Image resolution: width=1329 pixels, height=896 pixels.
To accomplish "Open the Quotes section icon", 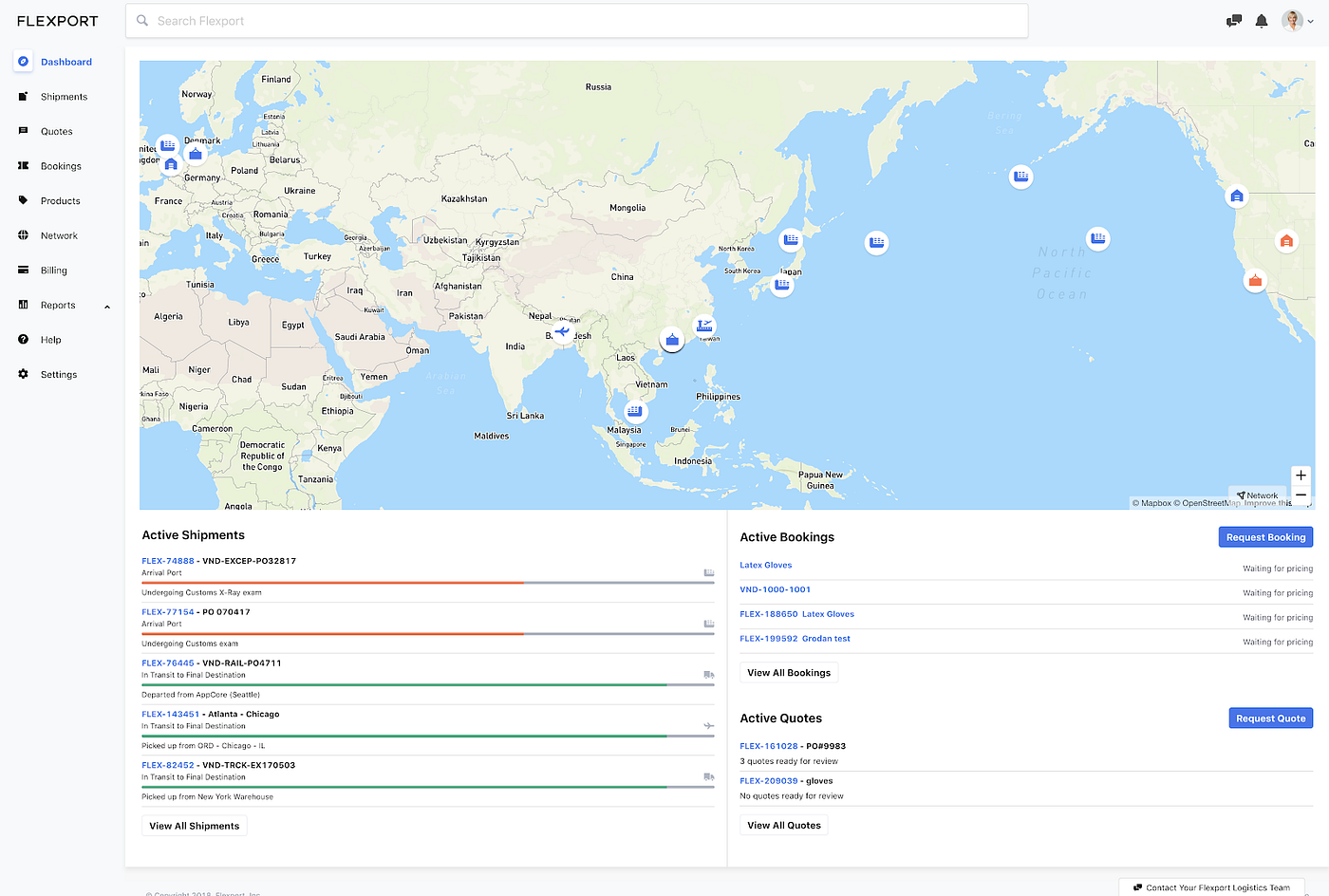I will (22, 131).
